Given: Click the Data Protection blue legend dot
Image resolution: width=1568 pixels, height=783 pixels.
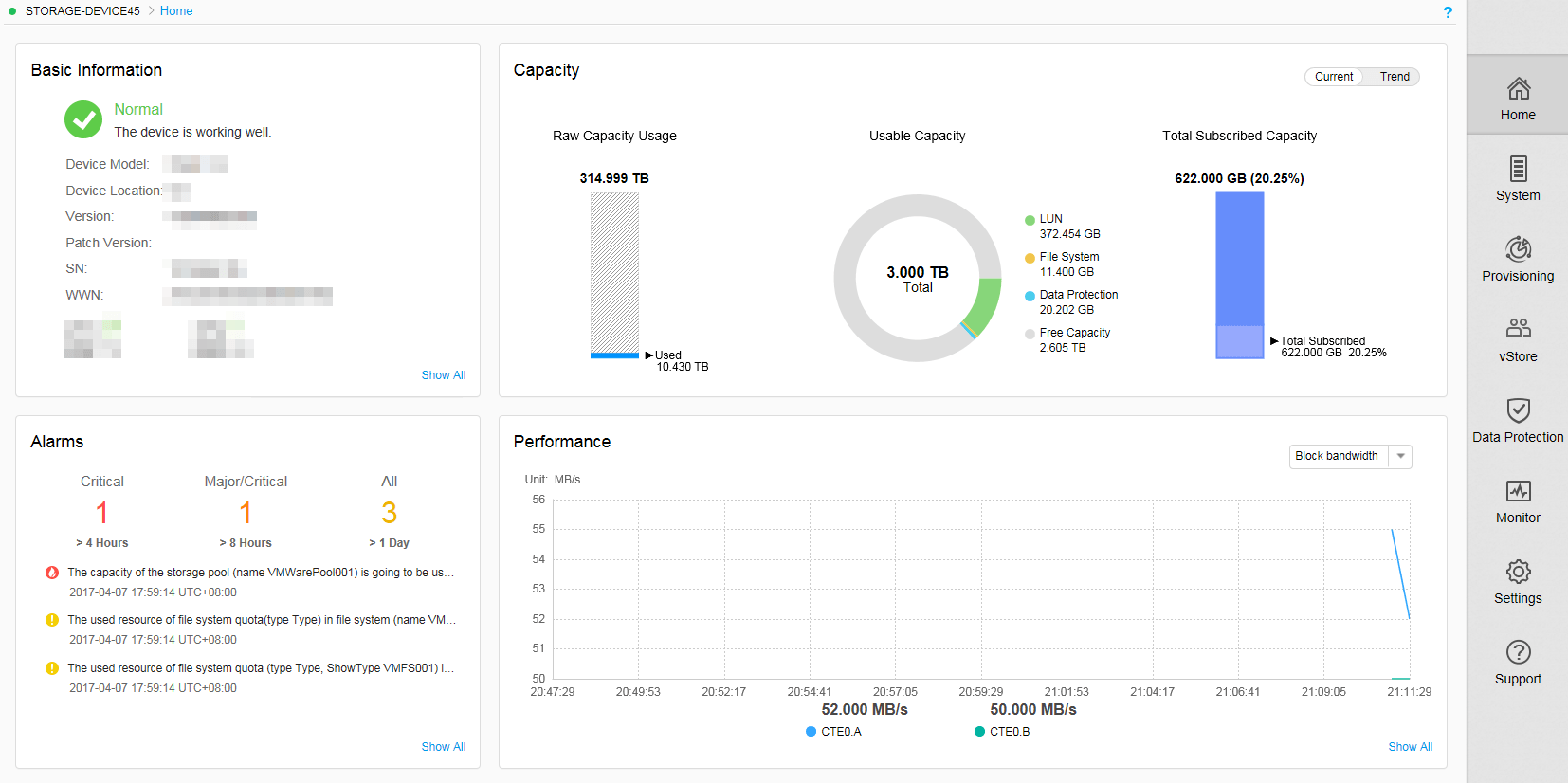Looking at the screenshot, I should pos(1030,296).
